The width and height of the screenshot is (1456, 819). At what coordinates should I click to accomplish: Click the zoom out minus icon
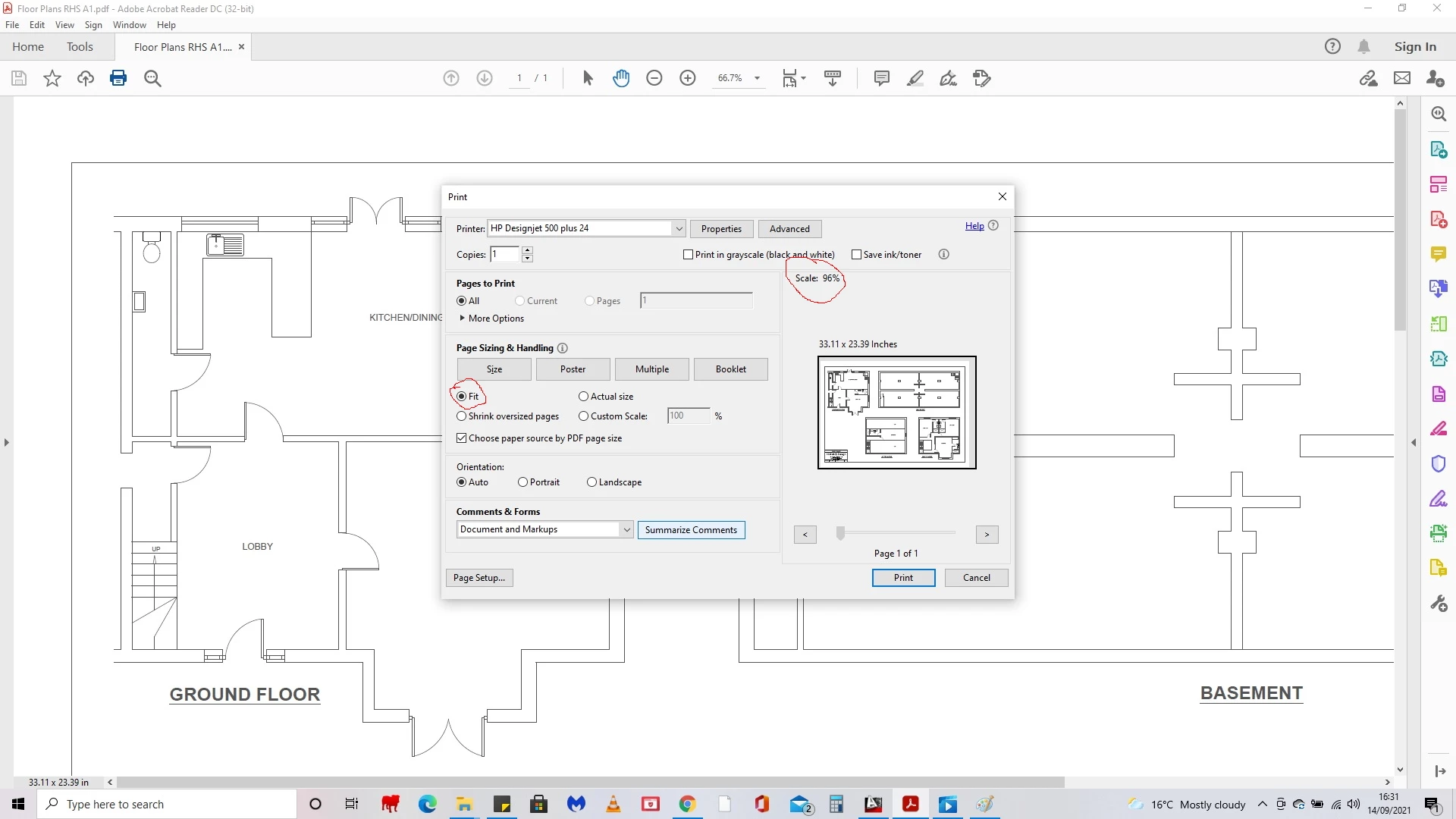654,78
